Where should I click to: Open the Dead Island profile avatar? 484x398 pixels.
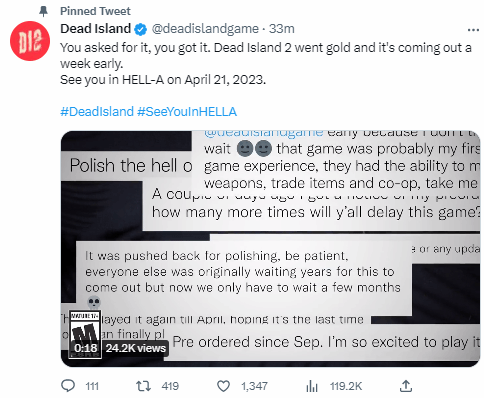30,41
